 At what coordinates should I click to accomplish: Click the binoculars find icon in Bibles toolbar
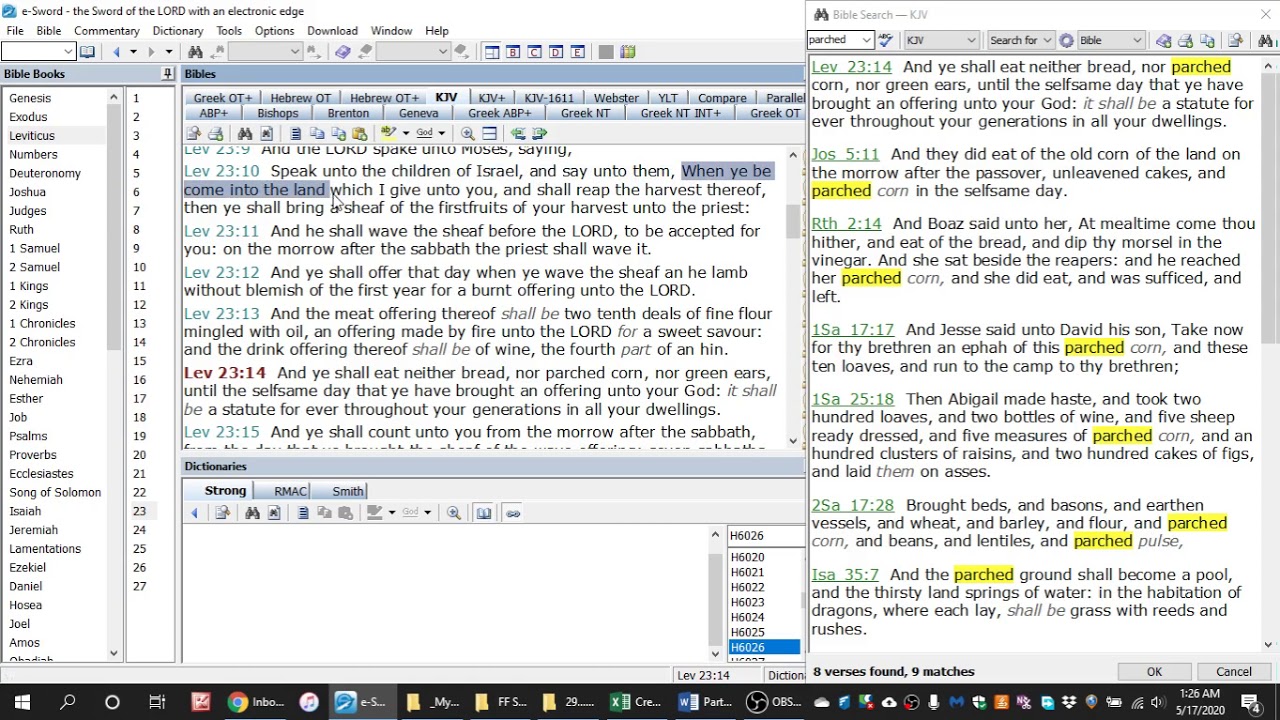coord(245,134)
